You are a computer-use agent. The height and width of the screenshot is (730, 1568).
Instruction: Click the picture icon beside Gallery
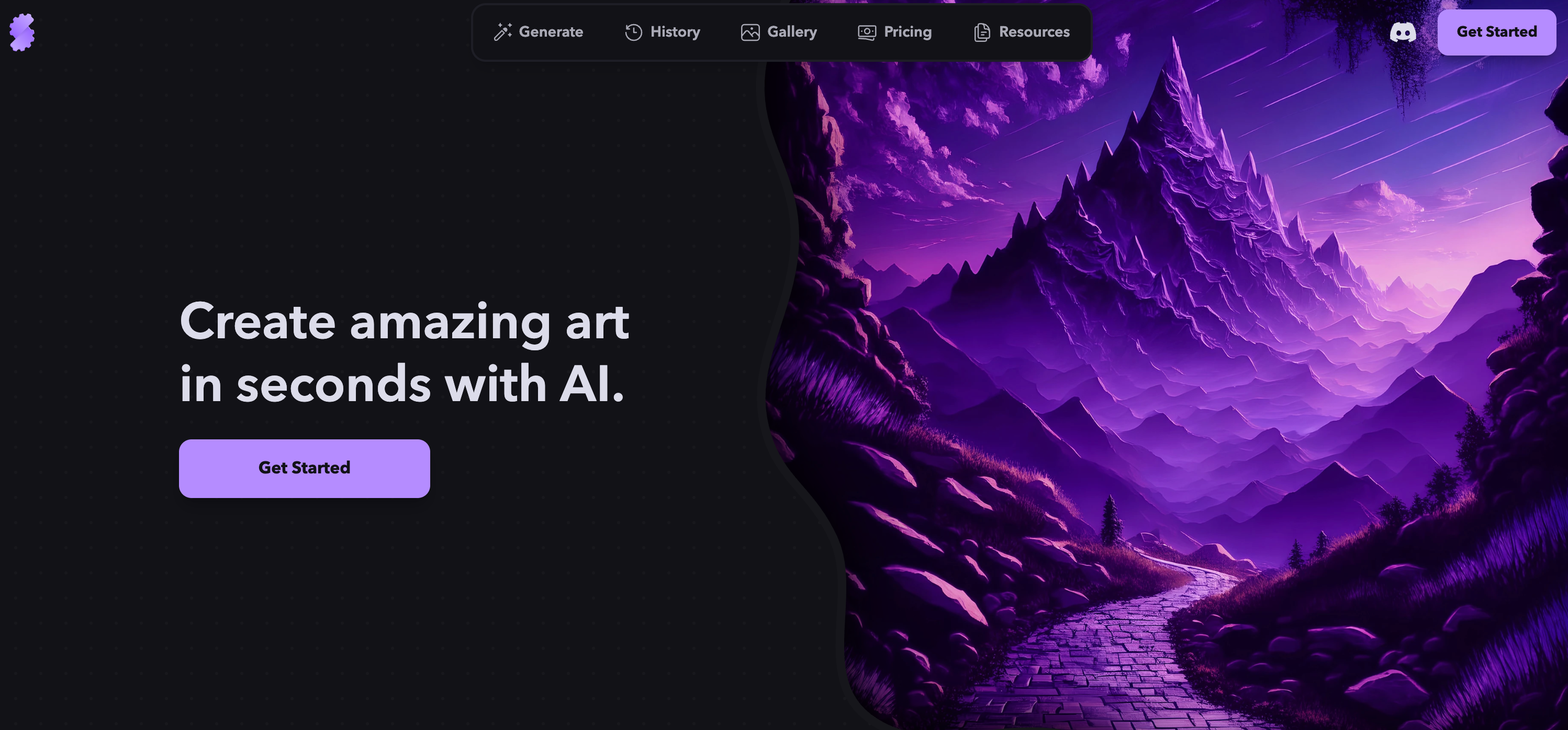click(750, 32)
